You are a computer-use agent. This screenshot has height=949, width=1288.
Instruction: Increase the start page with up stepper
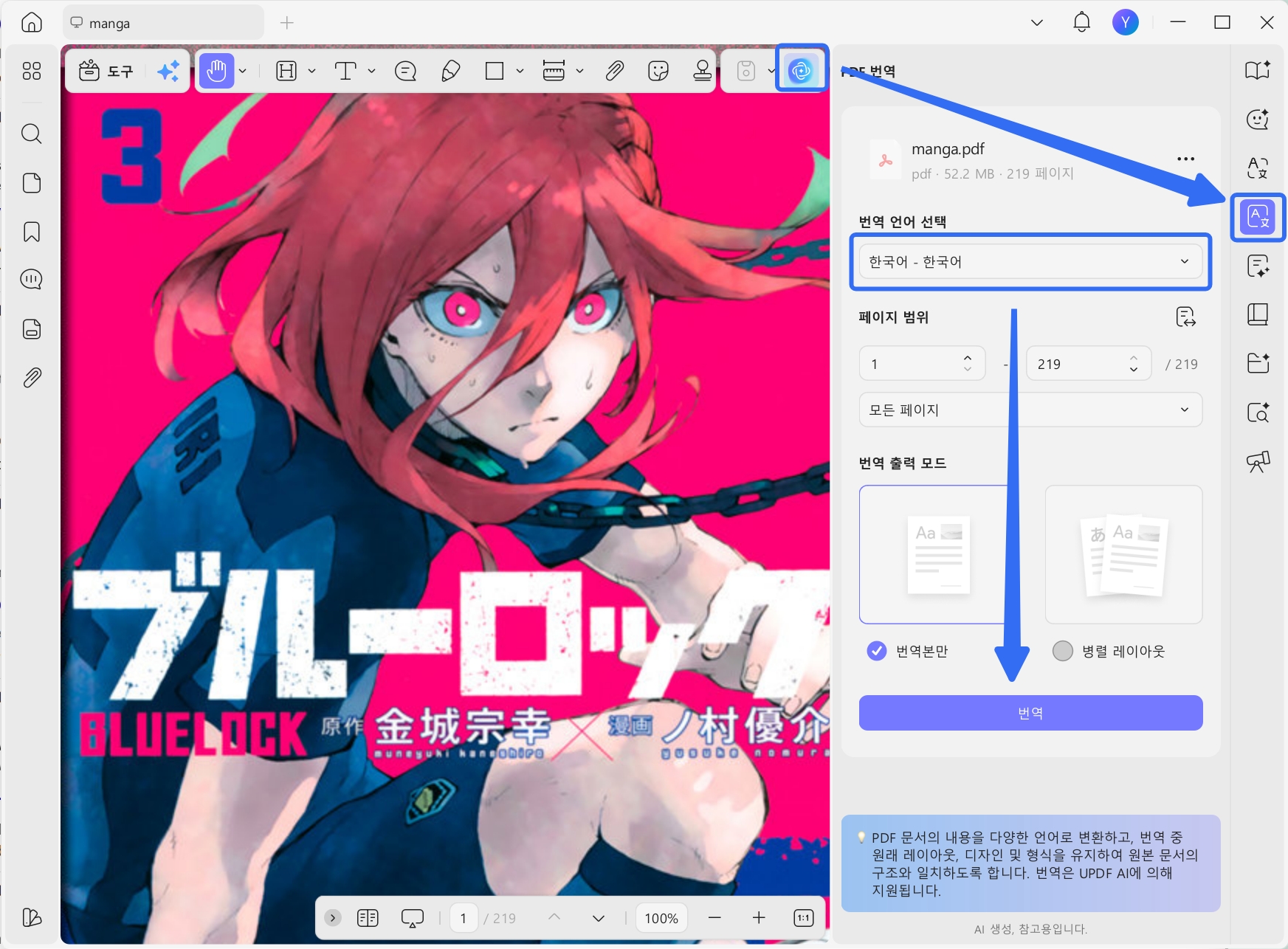click(x=968, y=358)
